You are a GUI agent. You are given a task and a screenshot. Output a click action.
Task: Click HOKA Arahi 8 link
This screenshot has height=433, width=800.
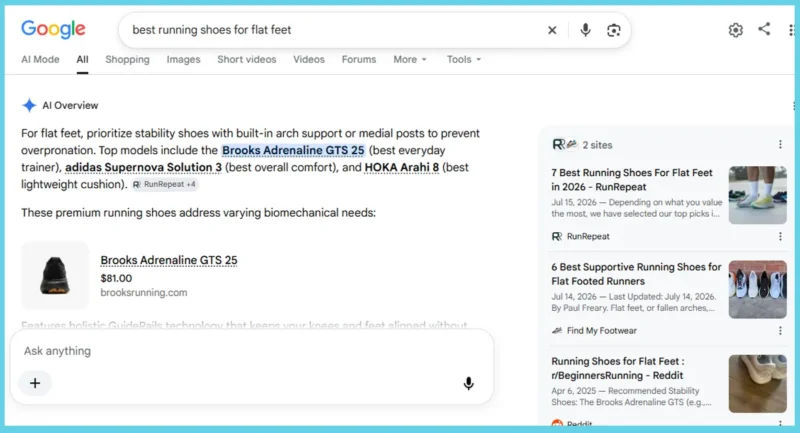point(402,167)
